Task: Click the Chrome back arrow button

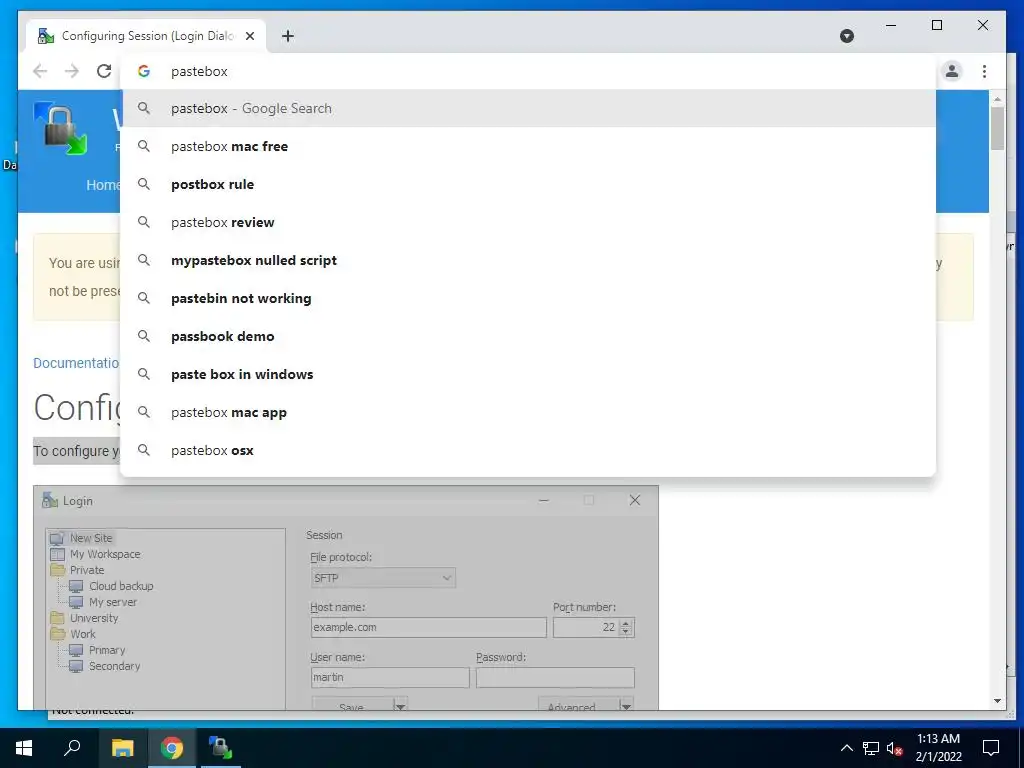Action: click(40, 71)
